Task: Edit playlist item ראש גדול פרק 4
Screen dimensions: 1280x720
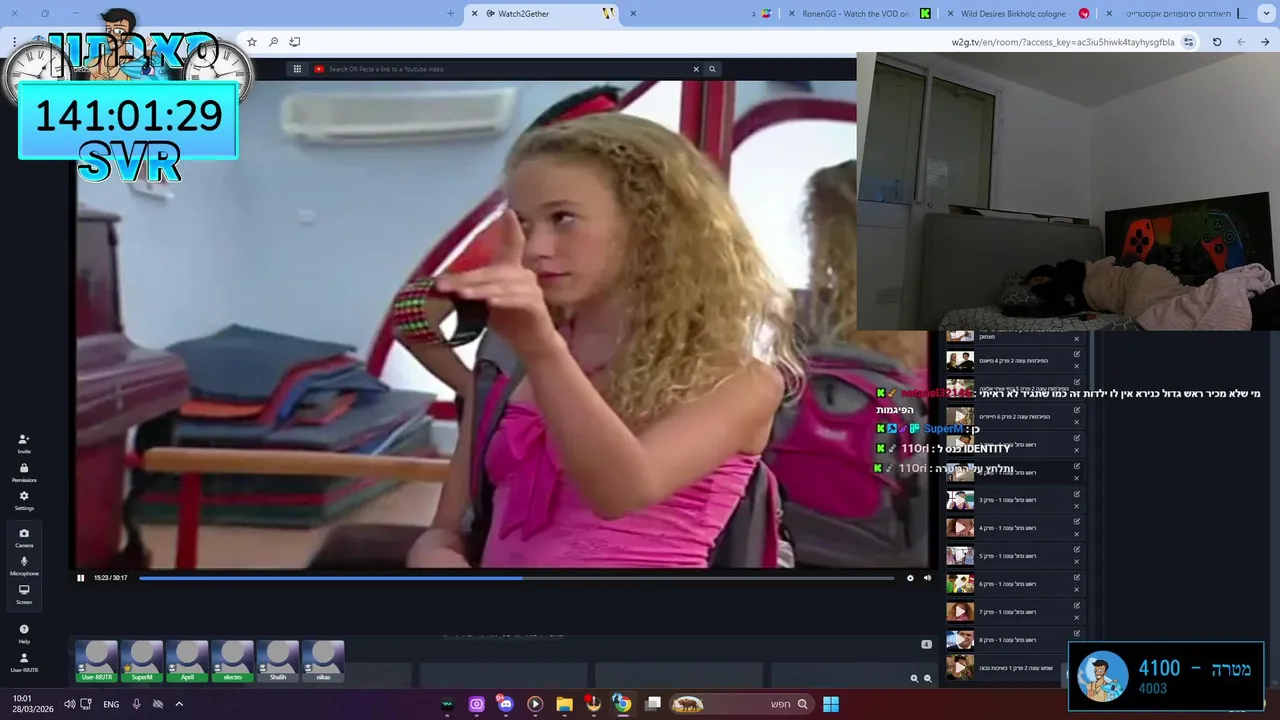Action: 1077,522
